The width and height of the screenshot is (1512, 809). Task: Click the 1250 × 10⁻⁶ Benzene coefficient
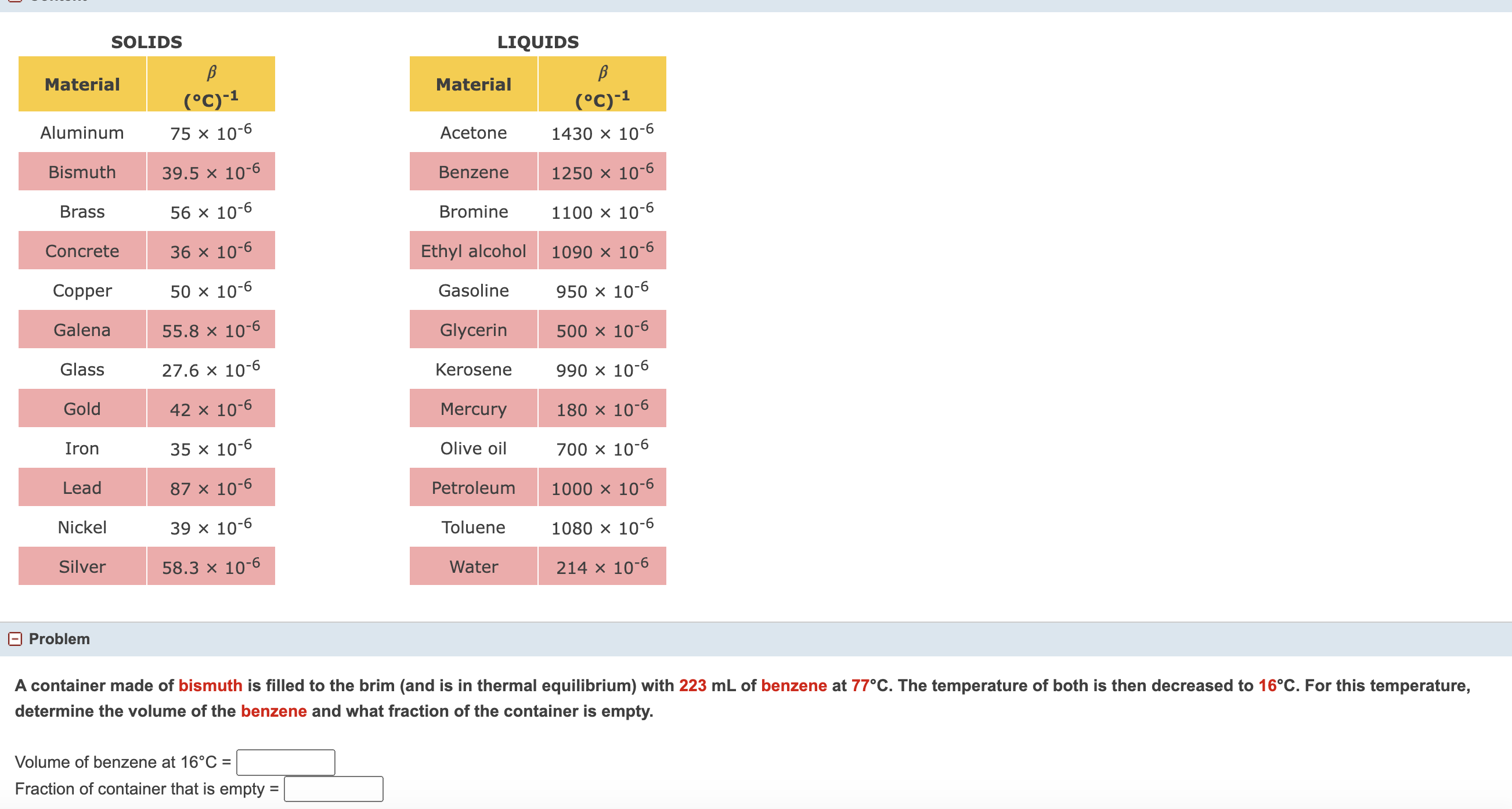(602, 172)
